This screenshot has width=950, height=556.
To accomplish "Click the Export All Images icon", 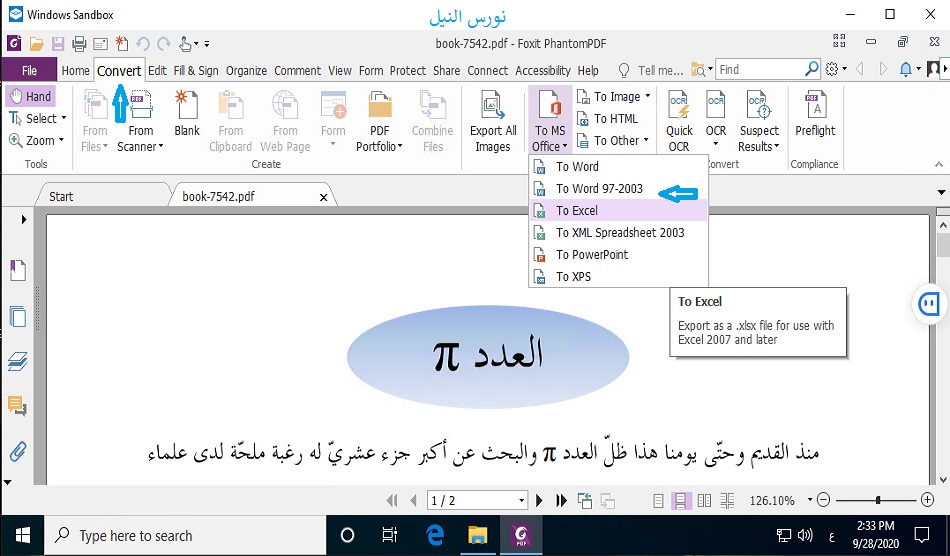I will [492, 121].
